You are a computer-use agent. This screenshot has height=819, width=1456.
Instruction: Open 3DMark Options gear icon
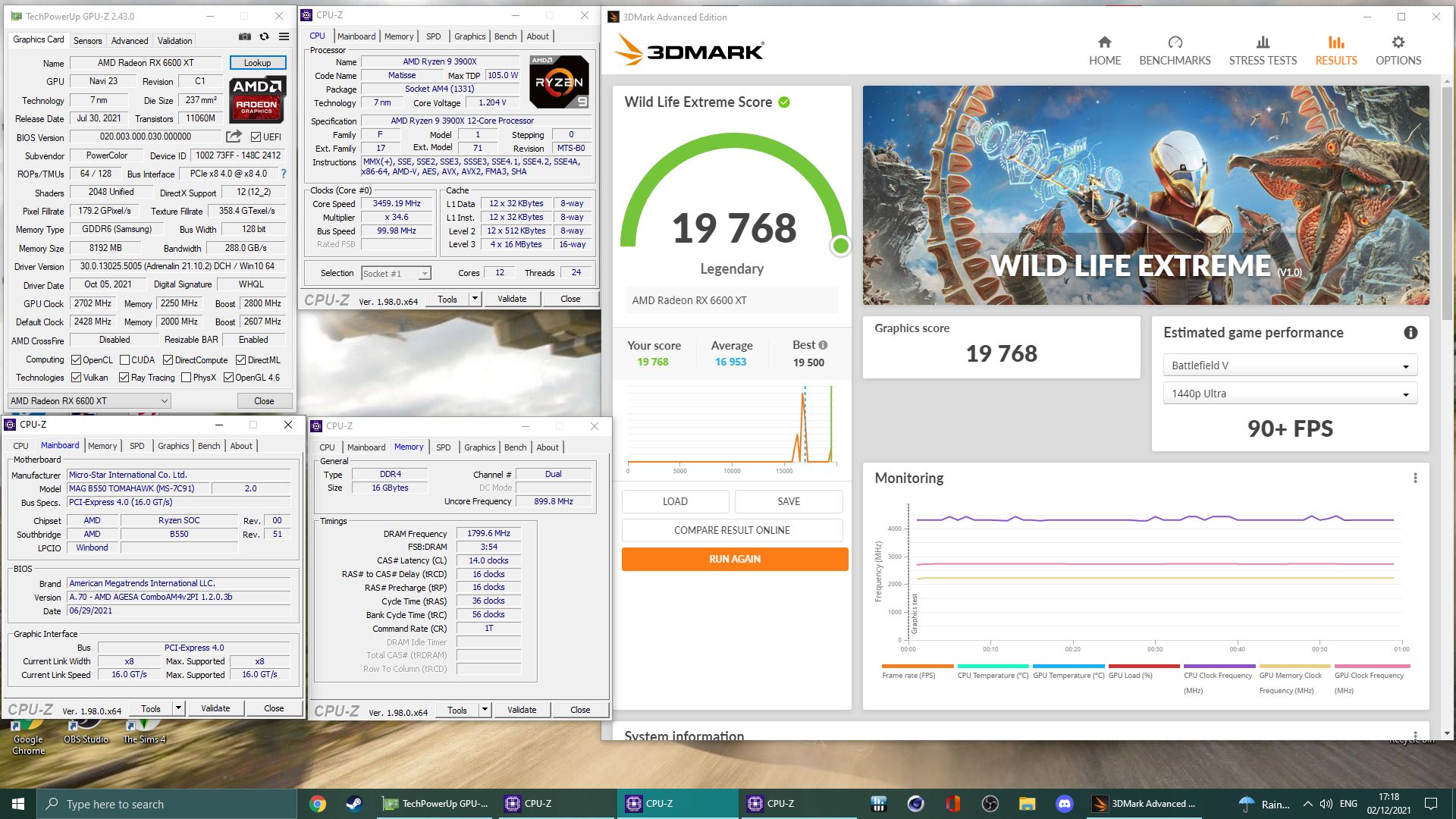click(x=1398, y=42)
